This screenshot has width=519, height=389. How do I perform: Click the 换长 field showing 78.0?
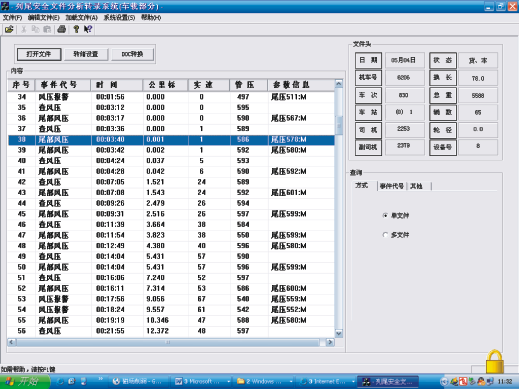pos(478,78)
